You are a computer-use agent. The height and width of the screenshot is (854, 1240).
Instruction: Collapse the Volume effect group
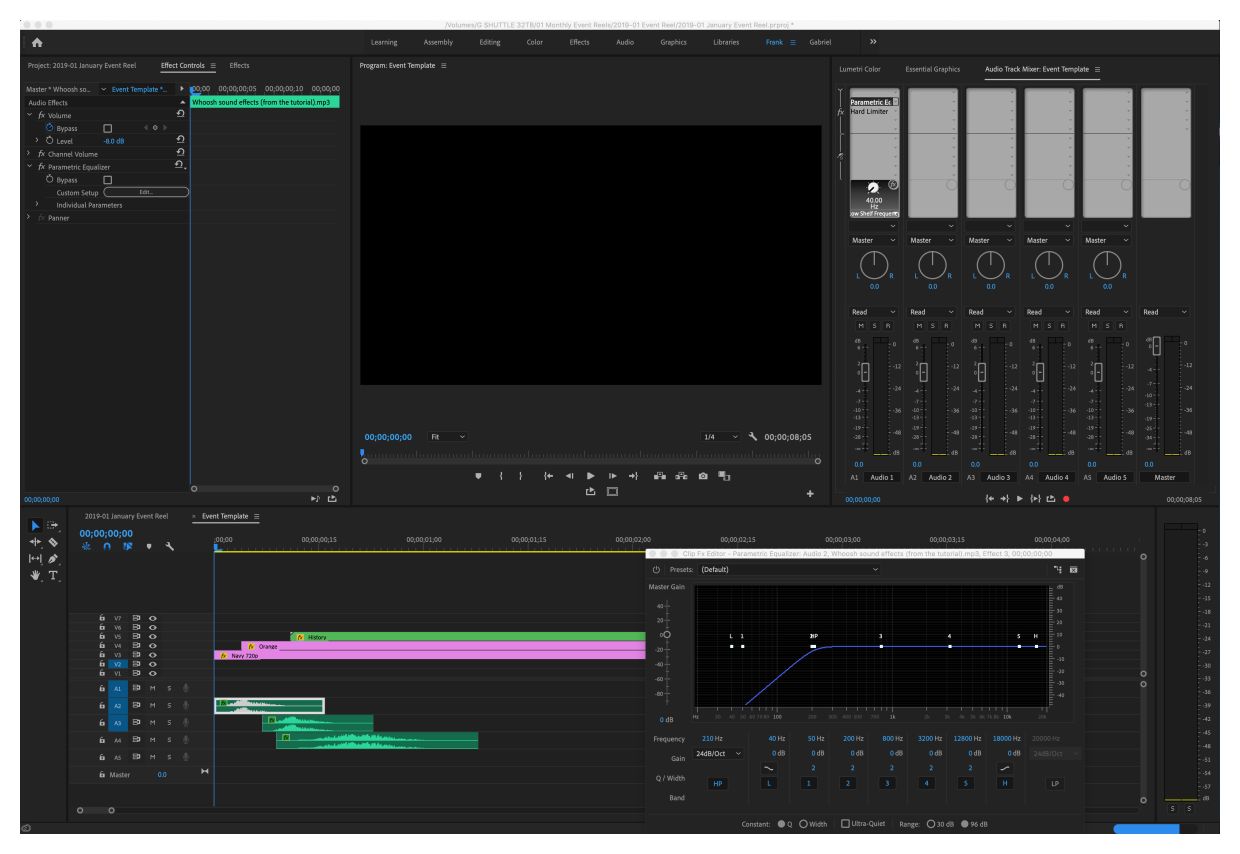tap(31, 115)
